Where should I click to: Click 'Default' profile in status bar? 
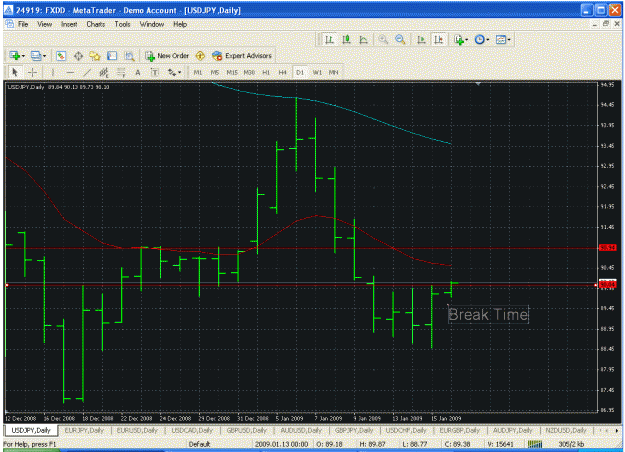point(199,444)
